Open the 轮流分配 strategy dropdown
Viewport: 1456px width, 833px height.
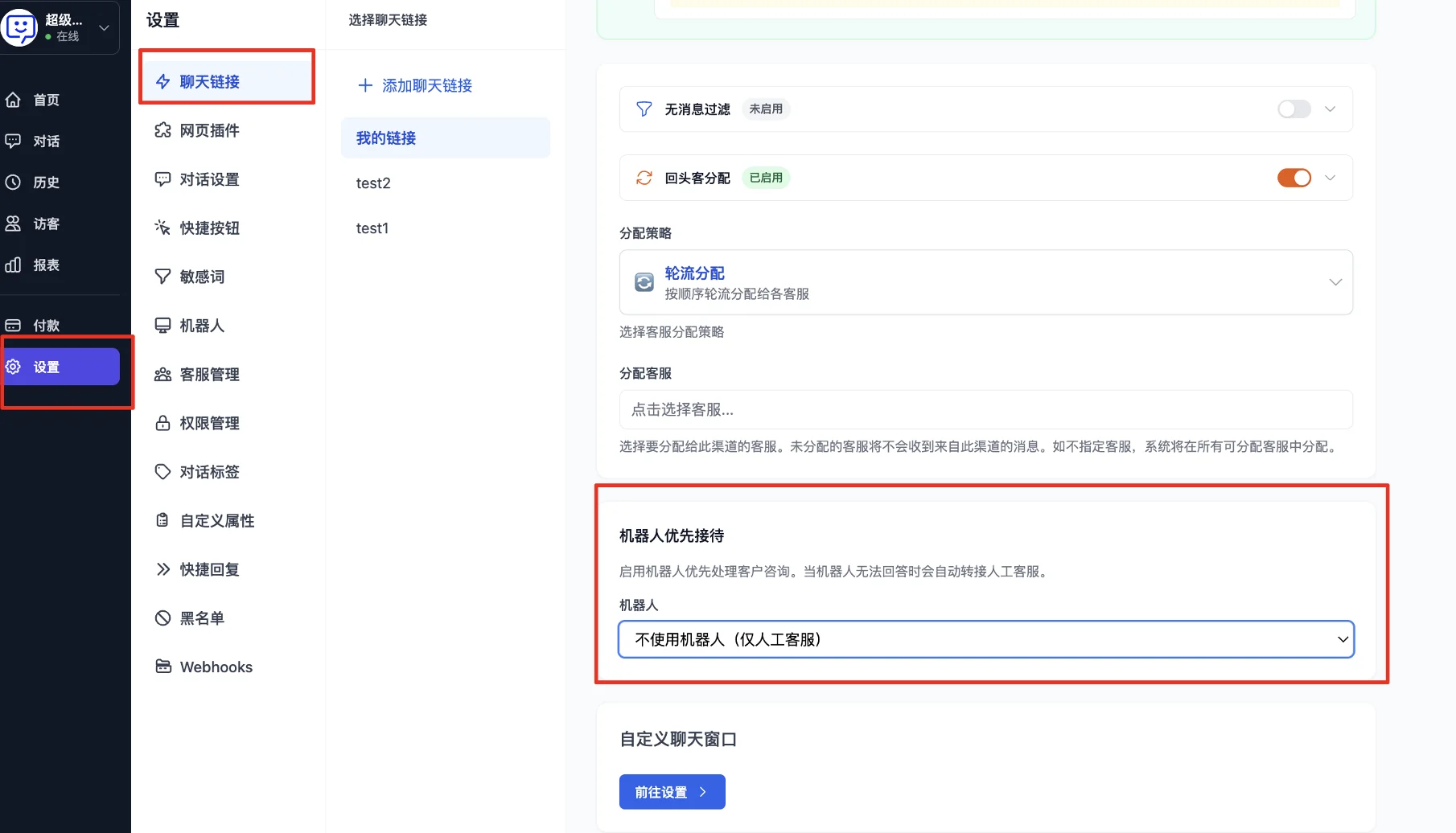[1335, 282]
